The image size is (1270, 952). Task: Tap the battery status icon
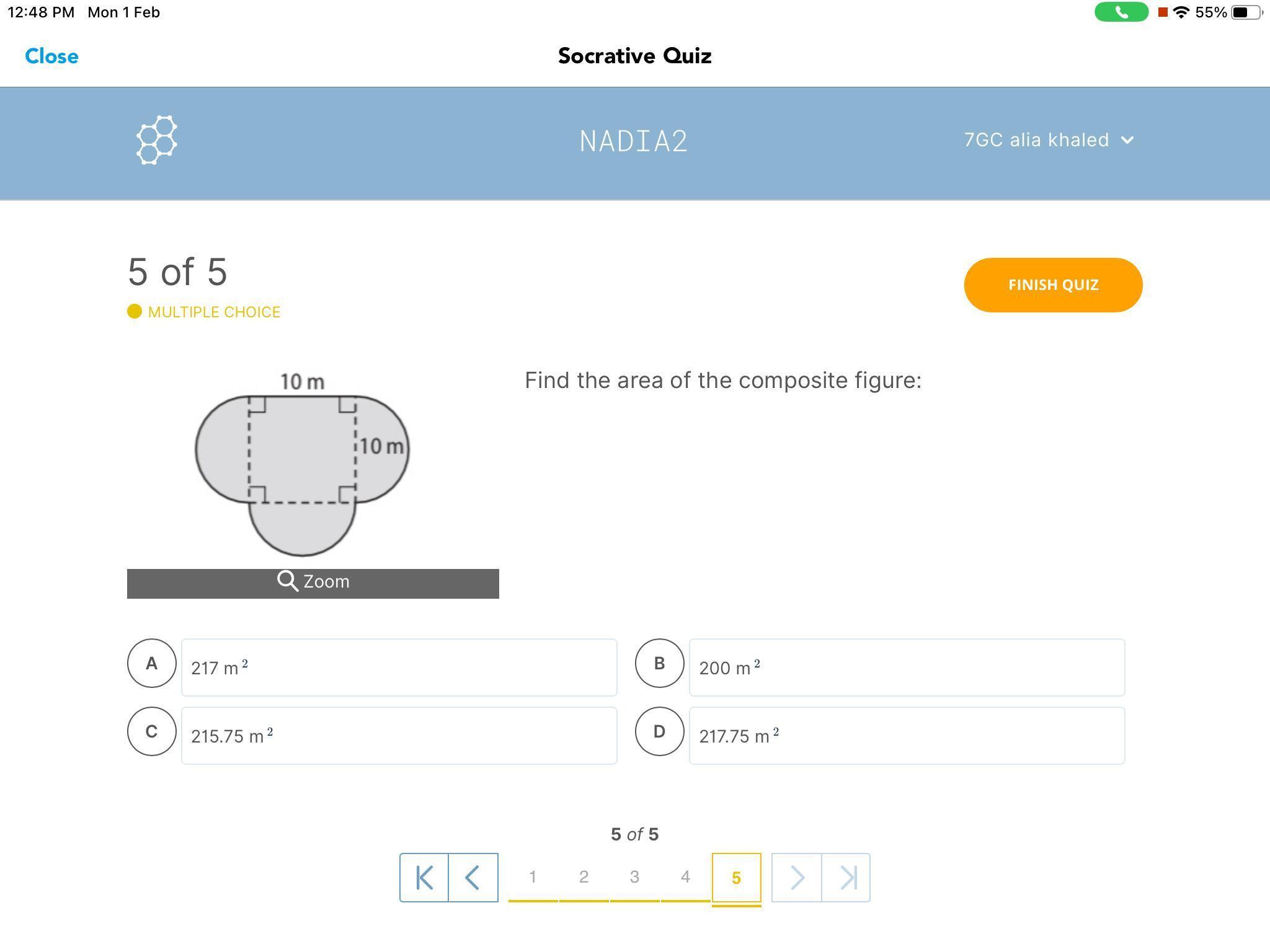pos(1246,12)
